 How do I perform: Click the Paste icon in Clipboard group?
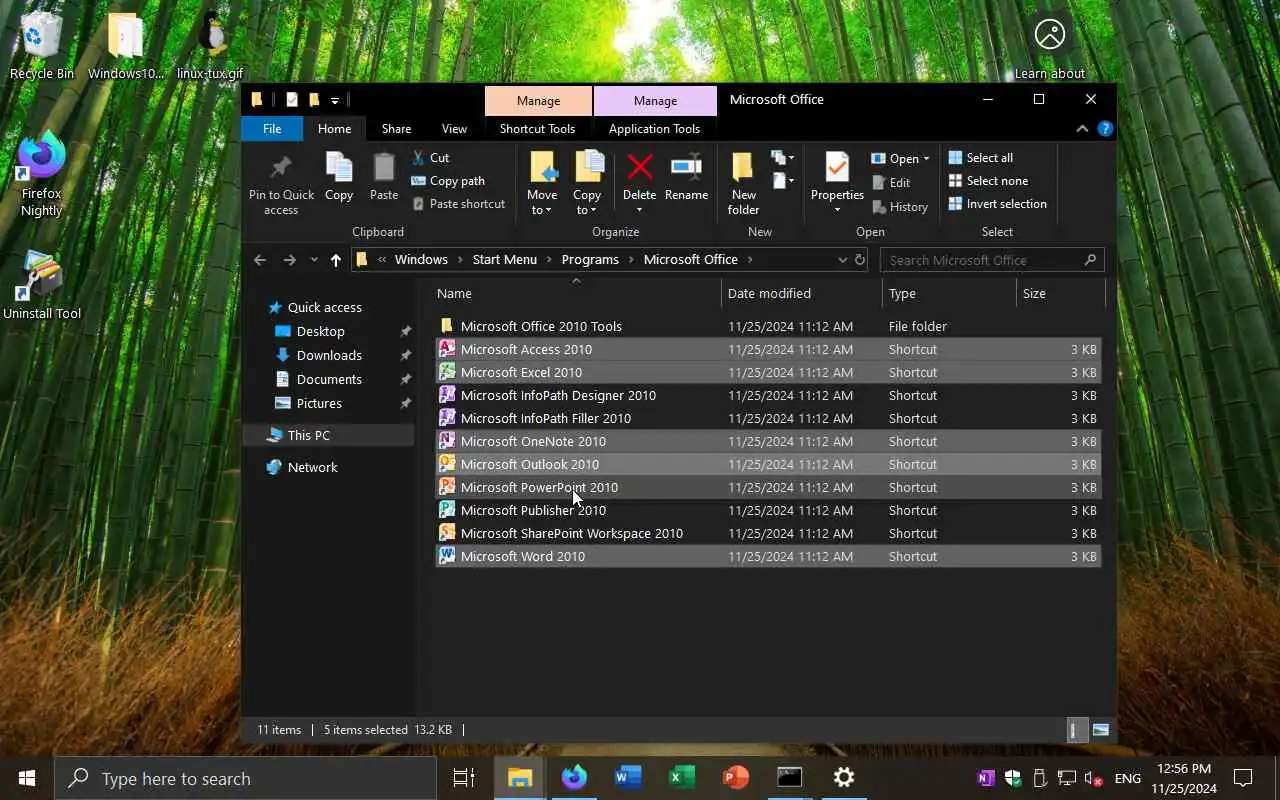point(384,168)
